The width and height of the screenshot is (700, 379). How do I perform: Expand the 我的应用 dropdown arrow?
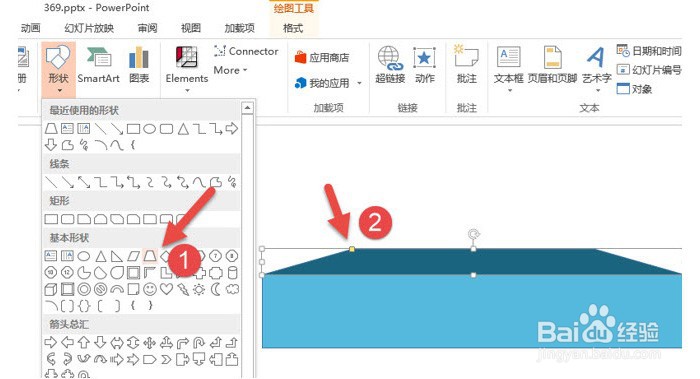click(x=359, y=83)
